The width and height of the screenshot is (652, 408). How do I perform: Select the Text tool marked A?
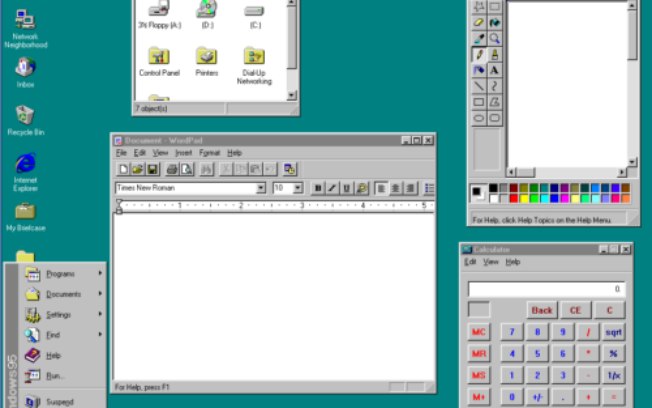[x=494, y=70]
